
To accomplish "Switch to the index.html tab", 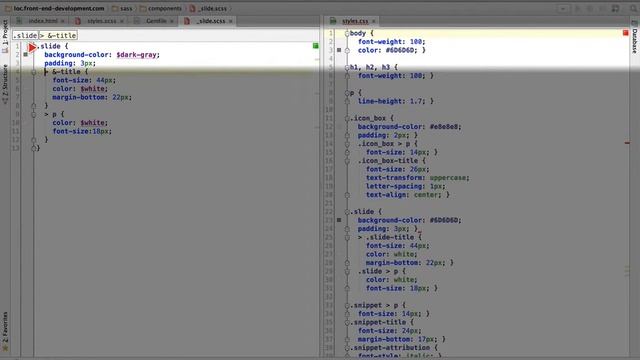I will coord(40,21).
